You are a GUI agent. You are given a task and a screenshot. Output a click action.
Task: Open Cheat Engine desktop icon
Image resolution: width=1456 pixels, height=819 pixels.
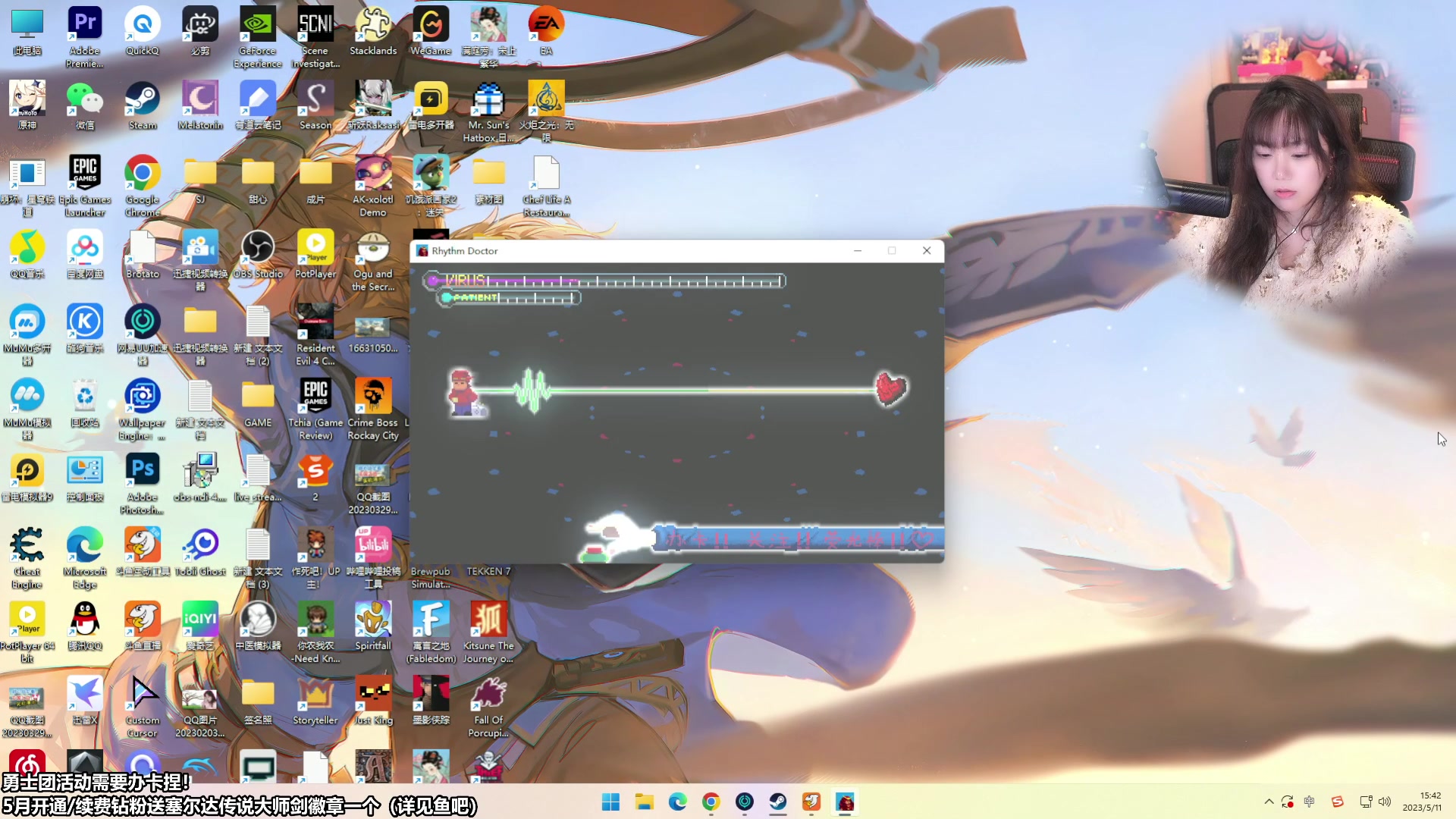click(27, 546)
